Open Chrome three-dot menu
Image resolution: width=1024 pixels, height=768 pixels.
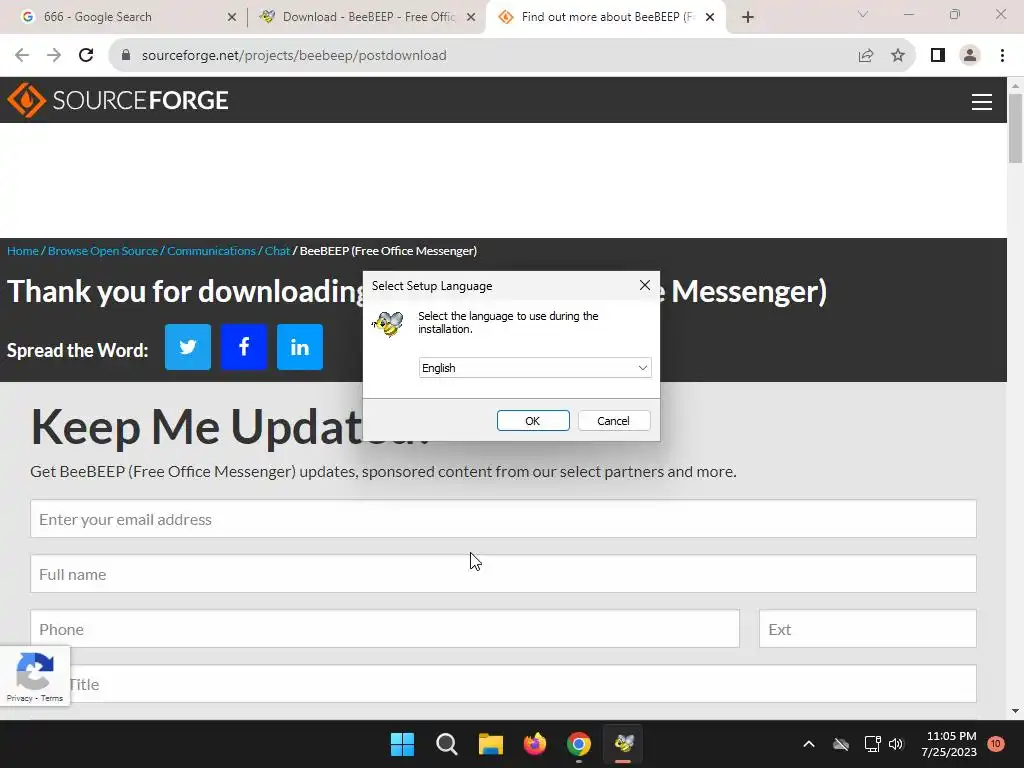click(1002, 56)
